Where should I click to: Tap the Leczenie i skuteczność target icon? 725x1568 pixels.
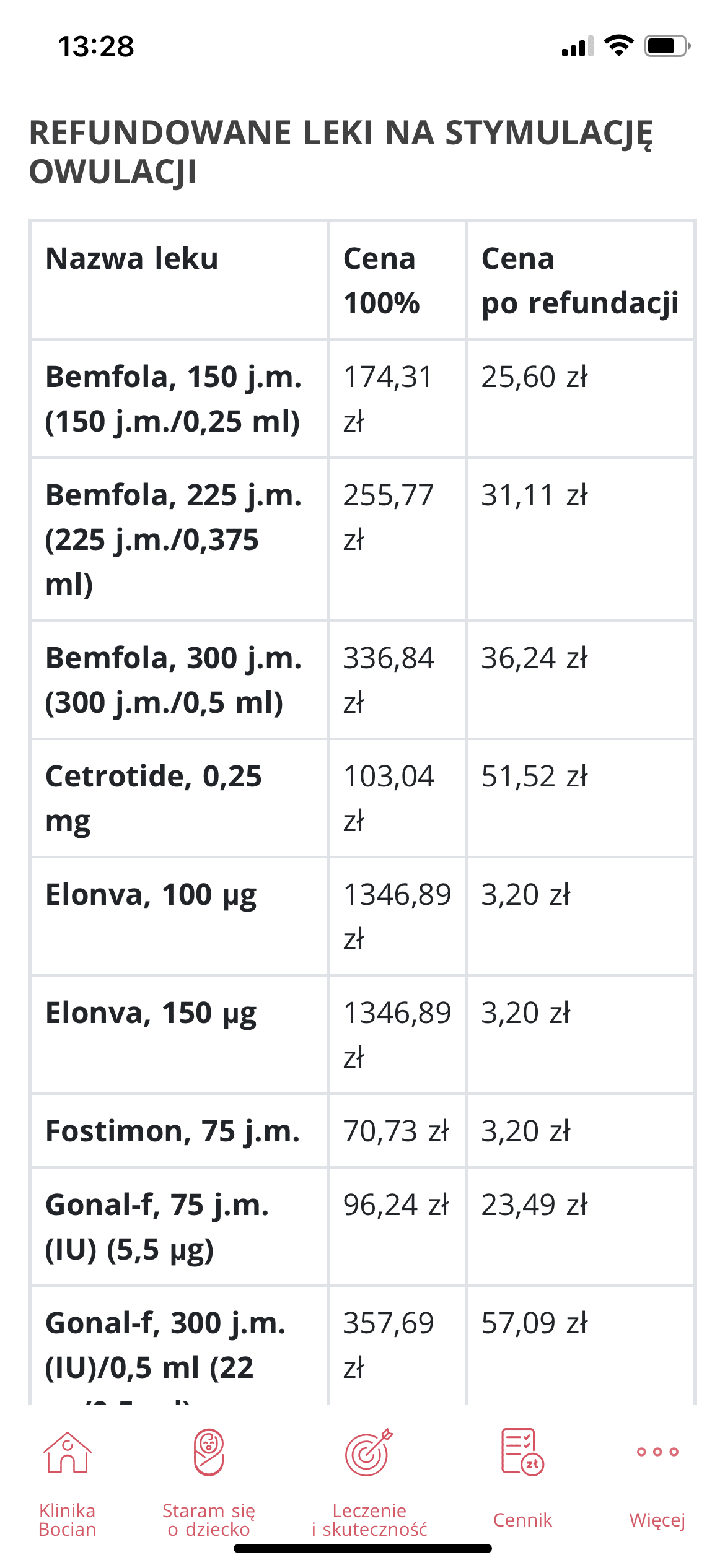click(x=369, y=1452)
